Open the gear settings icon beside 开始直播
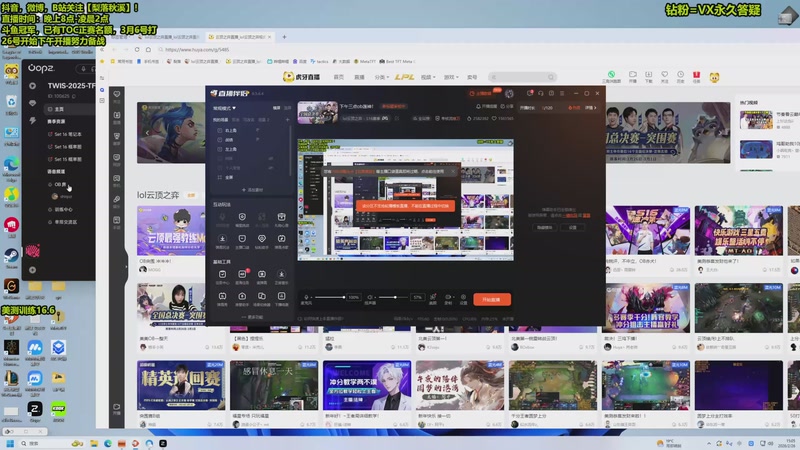The image size is (800, 450). 463,297
